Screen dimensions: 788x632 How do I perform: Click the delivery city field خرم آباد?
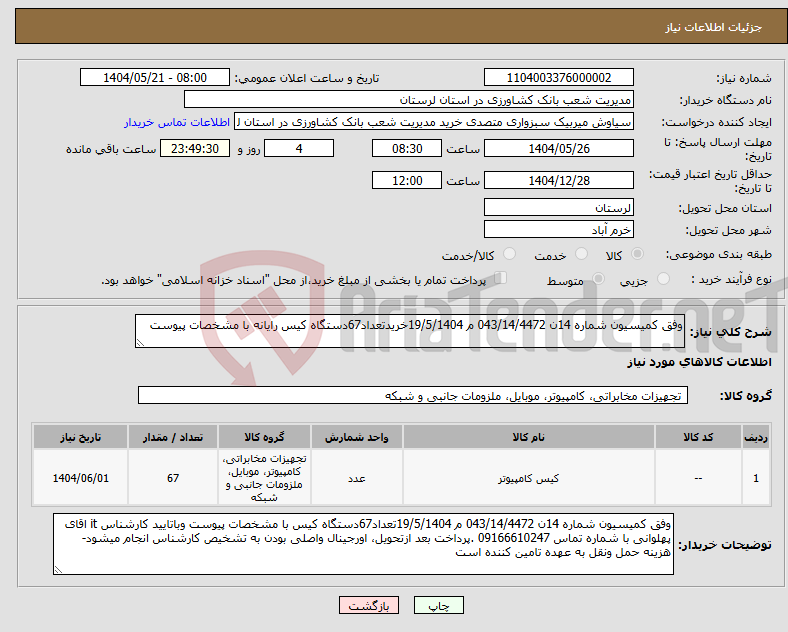(559, 230)
